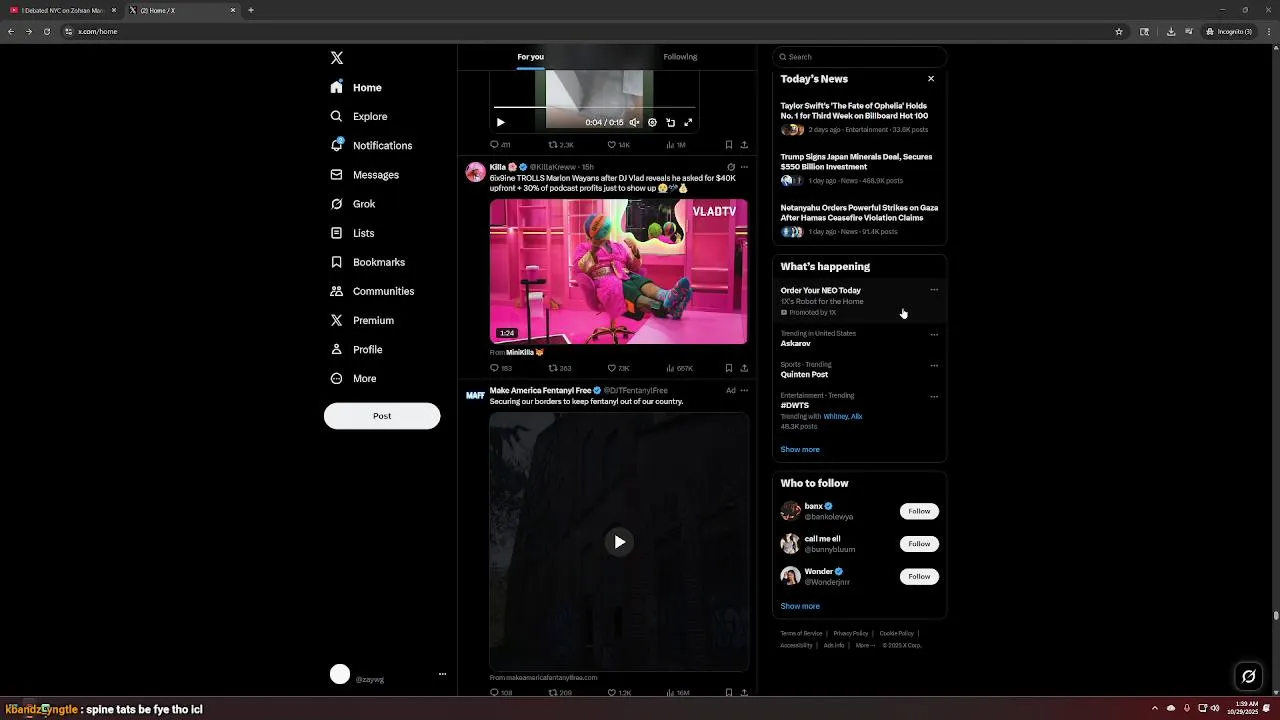Open the browser Downloads icon
Viewport: 1280px width, 720px height.
pos(1171,31)
